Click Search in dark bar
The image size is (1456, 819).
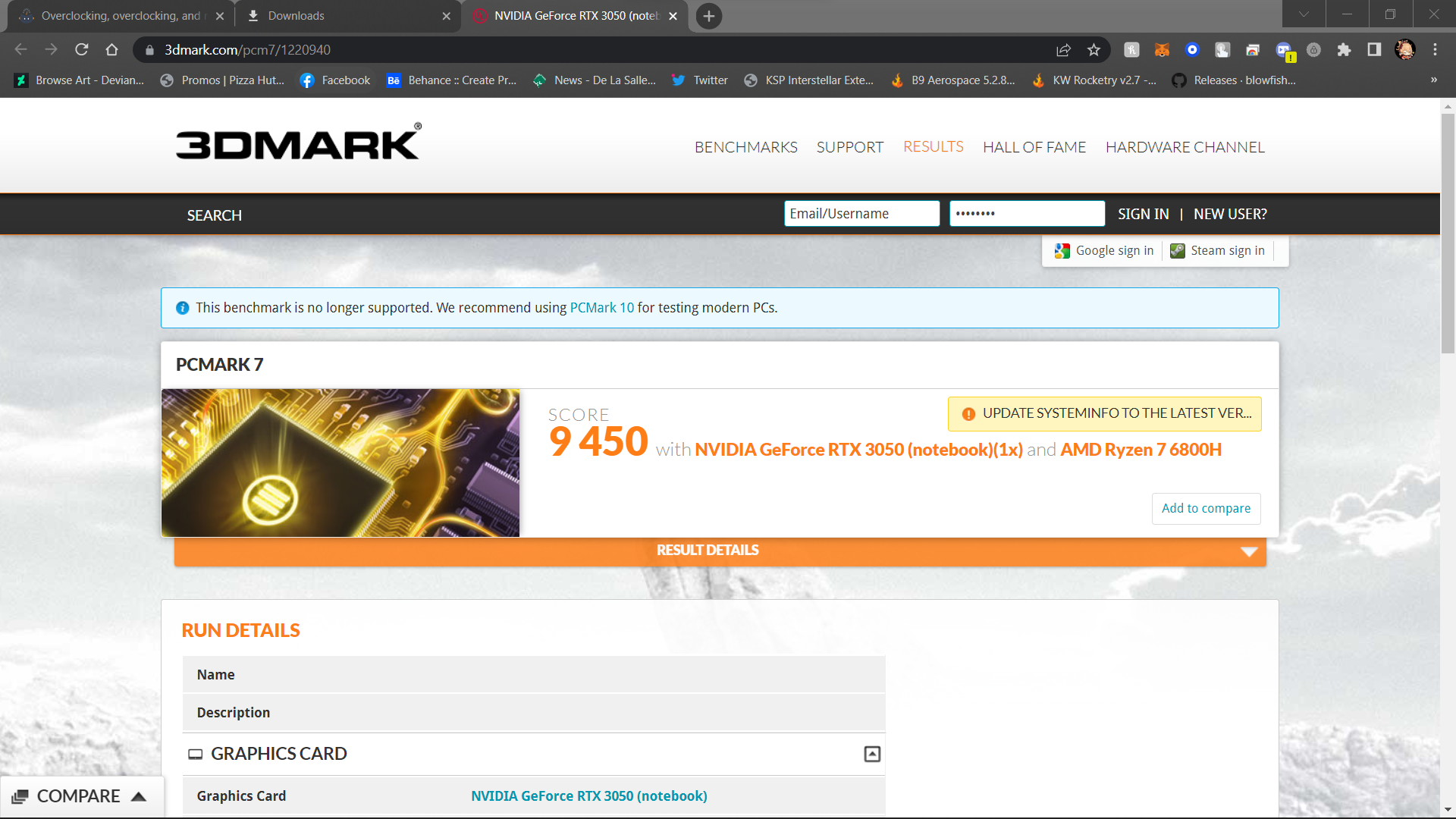coord(215,215)
